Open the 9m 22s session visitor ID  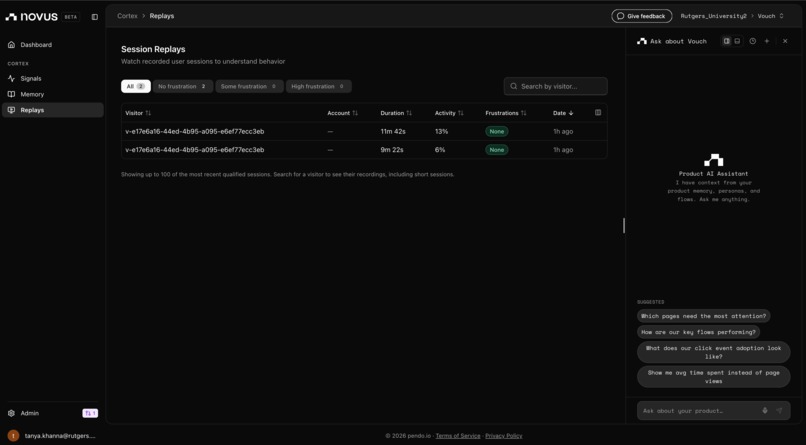(x=195, y=150)
